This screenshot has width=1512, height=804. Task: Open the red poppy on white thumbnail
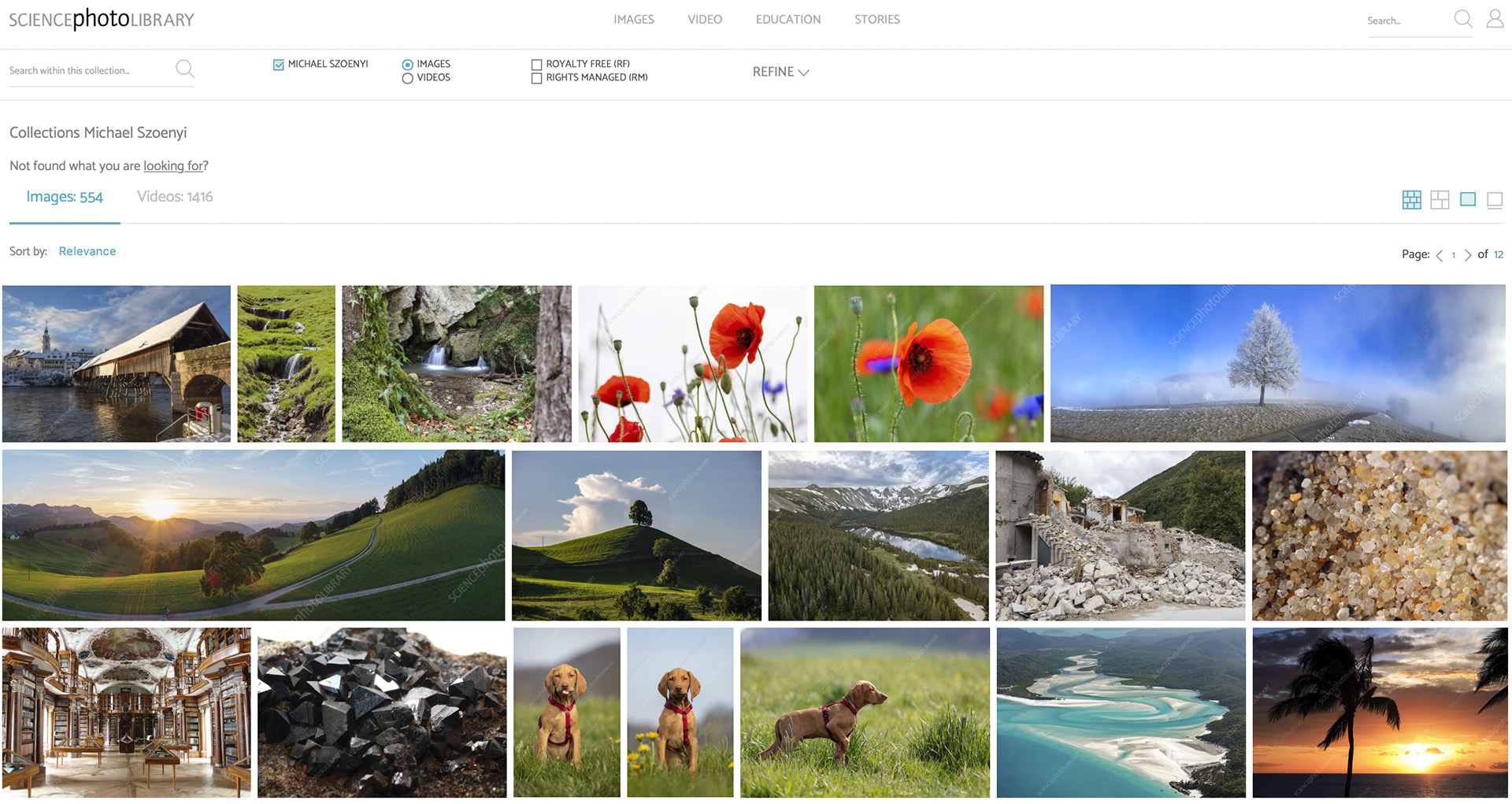[692, 363]
